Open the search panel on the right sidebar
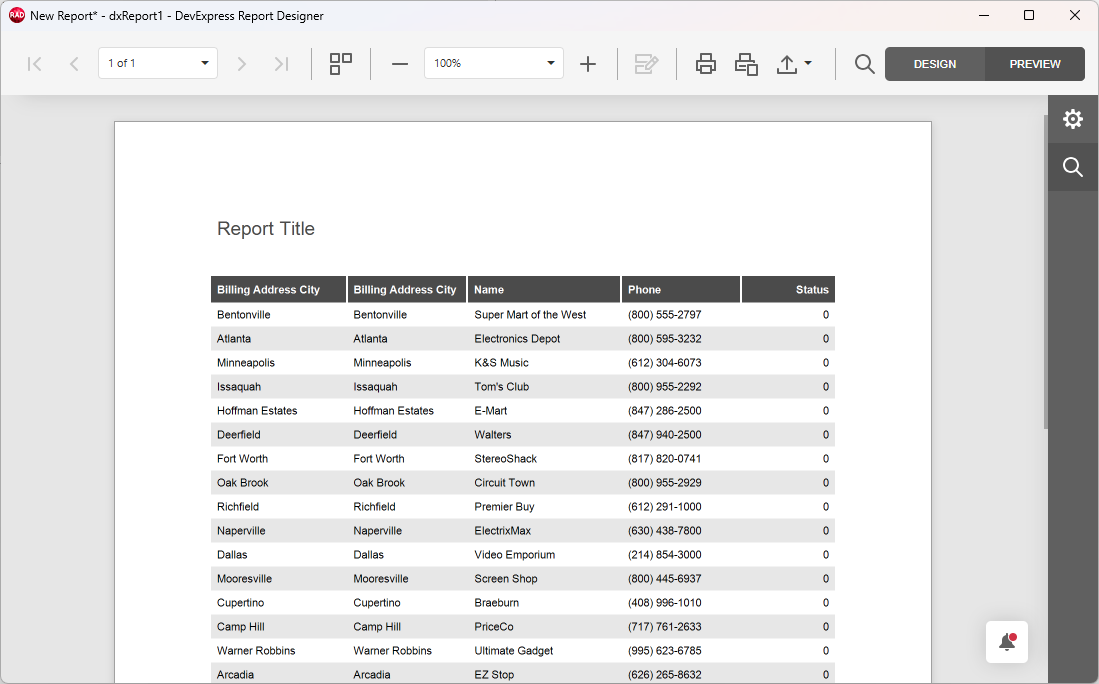Screen dimensions: 1099x684 1073,167
